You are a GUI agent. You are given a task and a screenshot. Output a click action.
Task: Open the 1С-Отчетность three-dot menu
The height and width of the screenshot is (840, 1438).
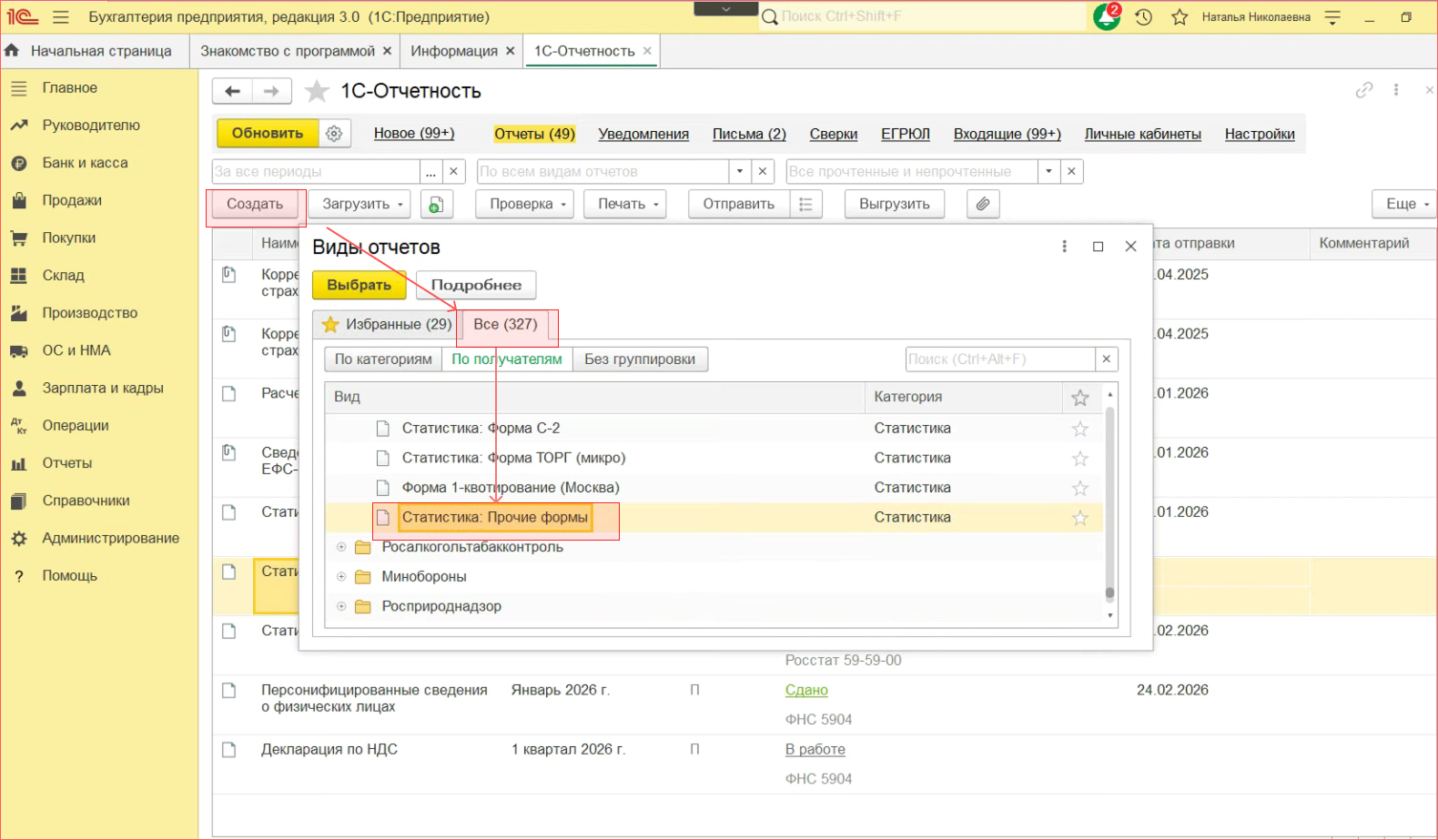(x=1396, y=90)
